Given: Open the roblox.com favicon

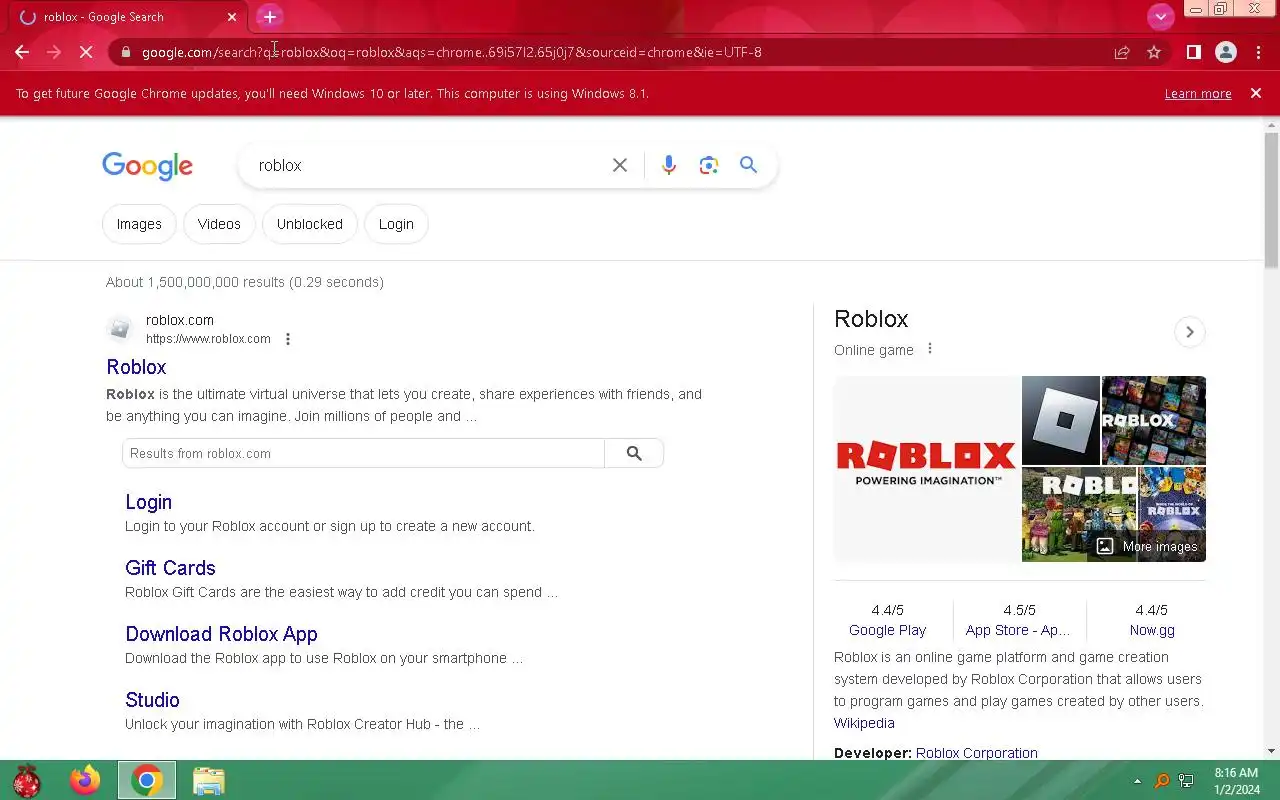Looking at the screenshot, I should (120, 329).
